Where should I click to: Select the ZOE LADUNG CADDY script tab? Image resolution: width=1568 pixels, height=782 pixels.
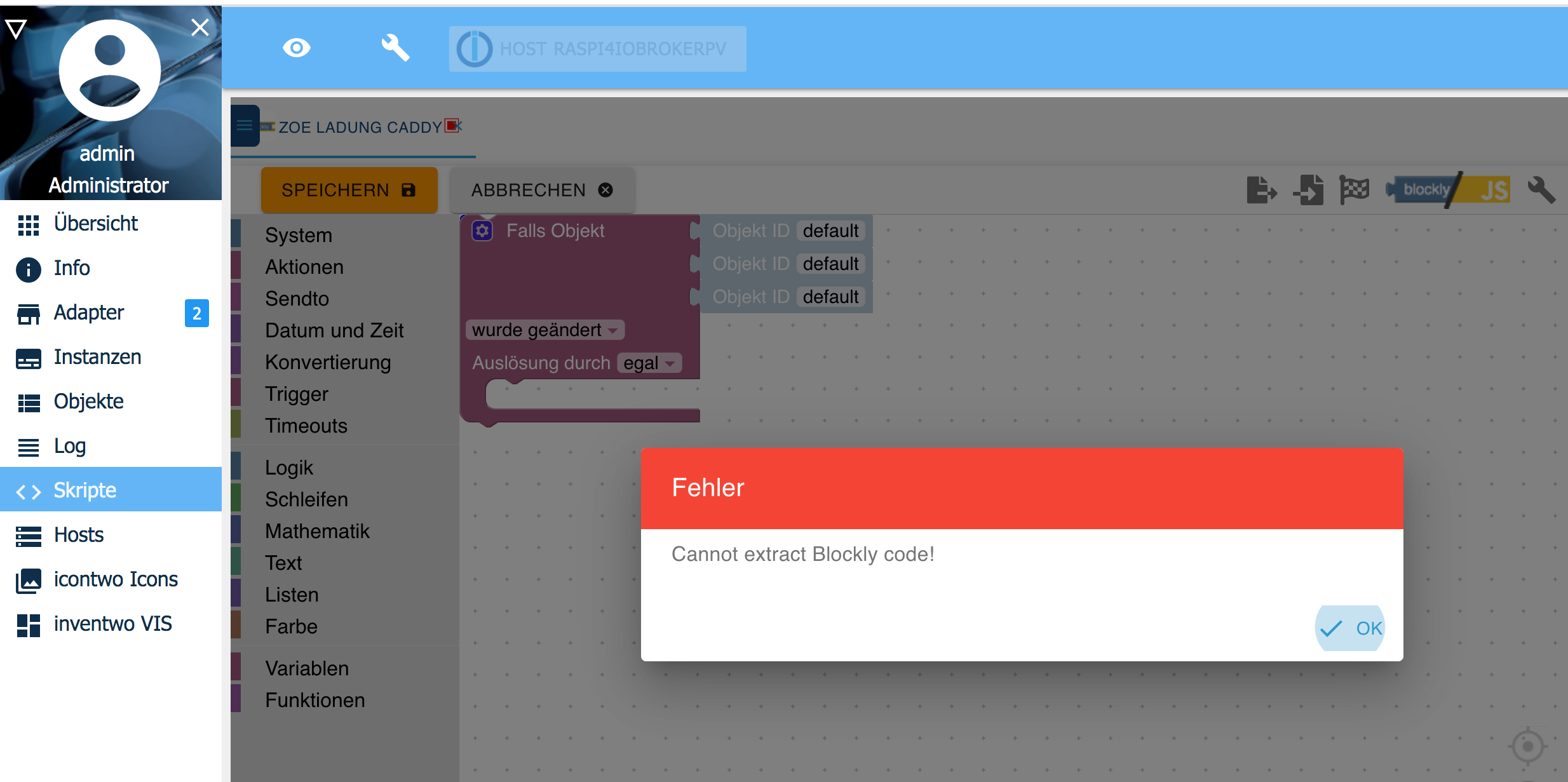(x=360, y=126)
